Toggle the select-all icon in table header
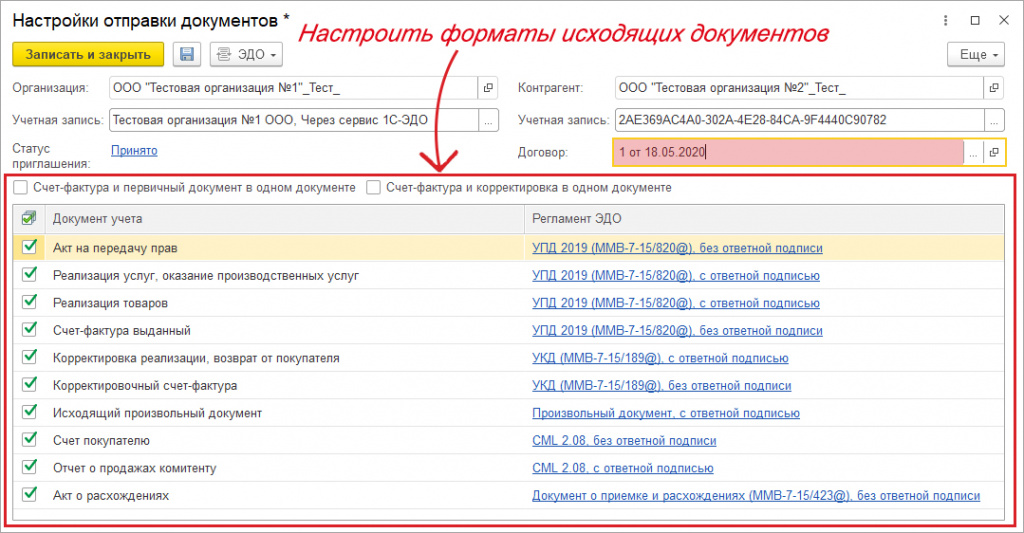 coord(29,218)
